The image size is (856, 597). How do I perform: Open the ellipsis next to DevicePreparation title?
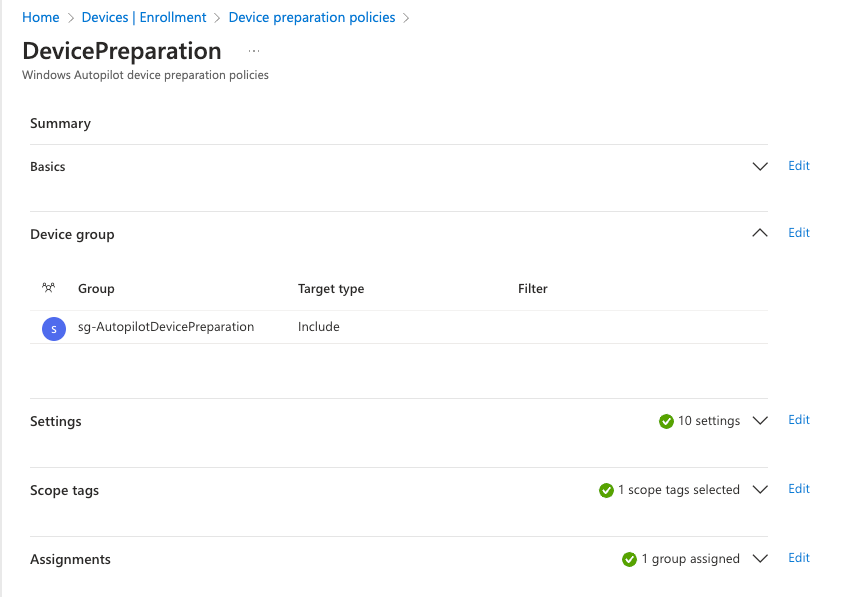pos(253,51)
